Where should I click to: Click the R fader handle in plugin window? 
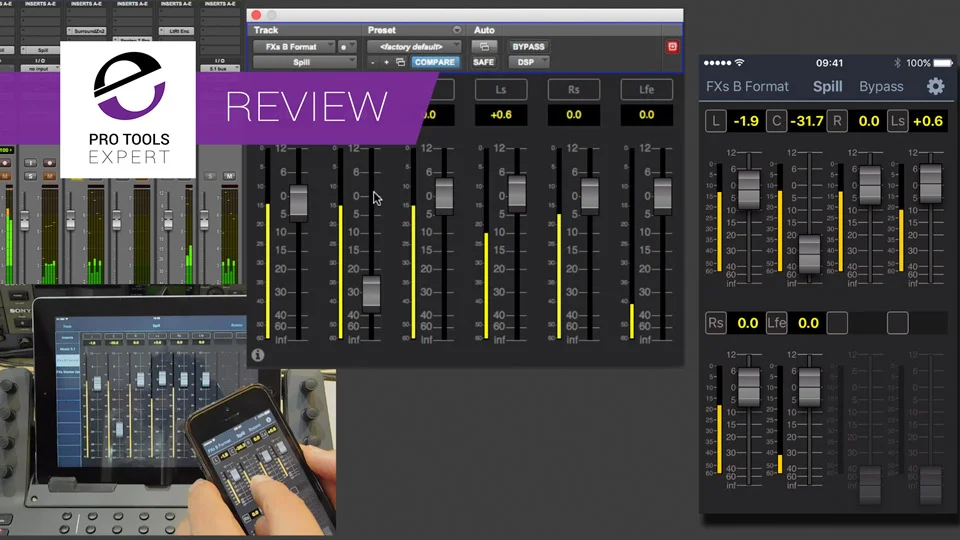coord(444,195)
